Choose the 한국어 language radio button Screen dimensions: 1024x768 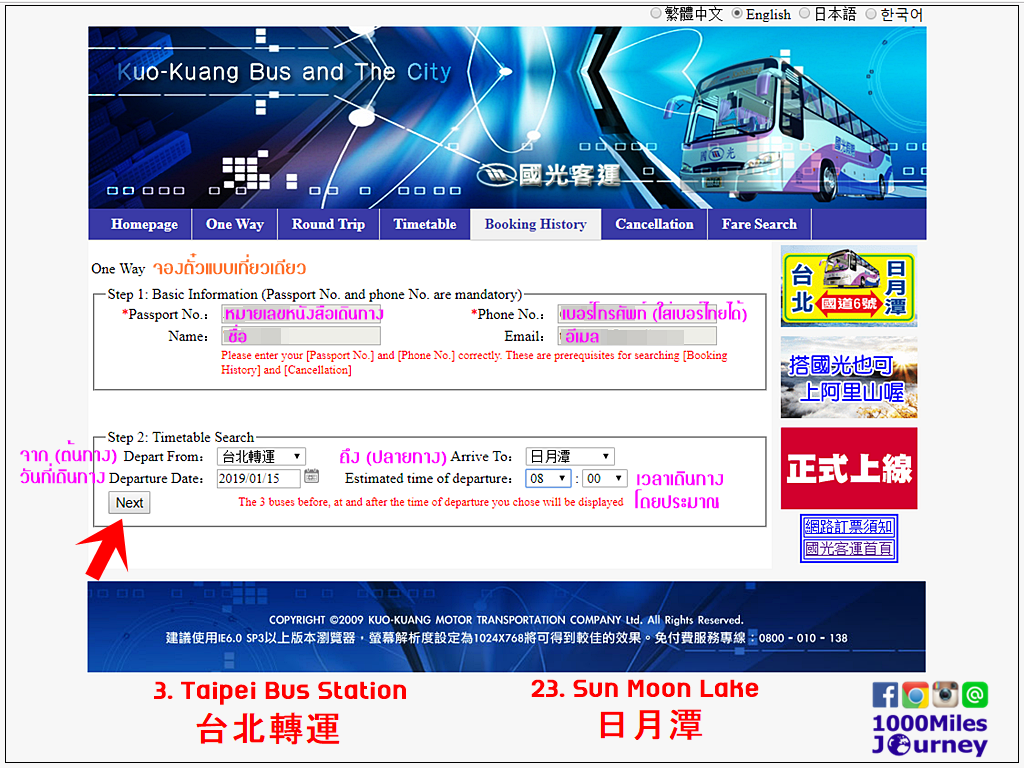[x=871, y=13]
